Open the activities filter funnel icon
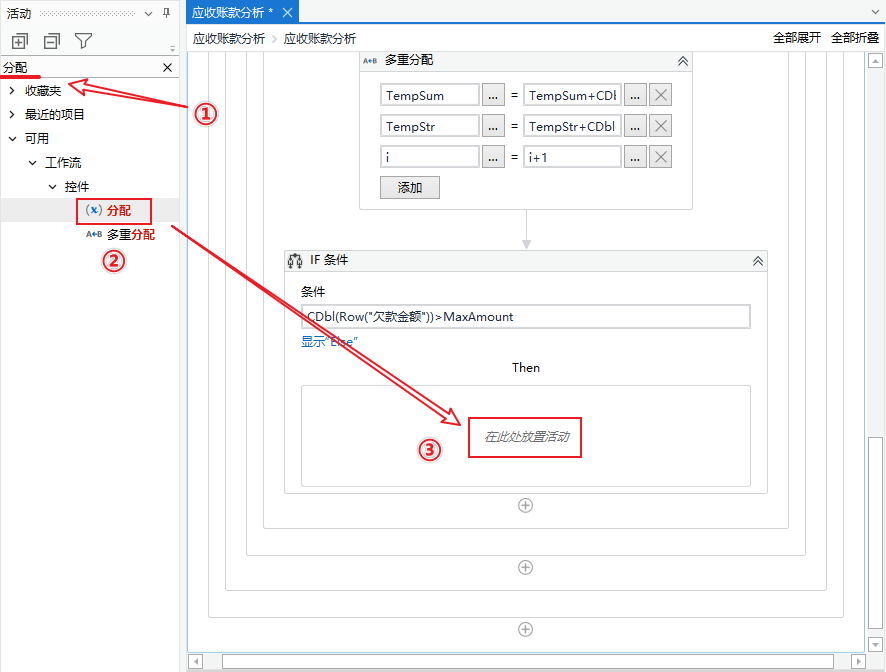886x672 pixels. click(84, 41)
